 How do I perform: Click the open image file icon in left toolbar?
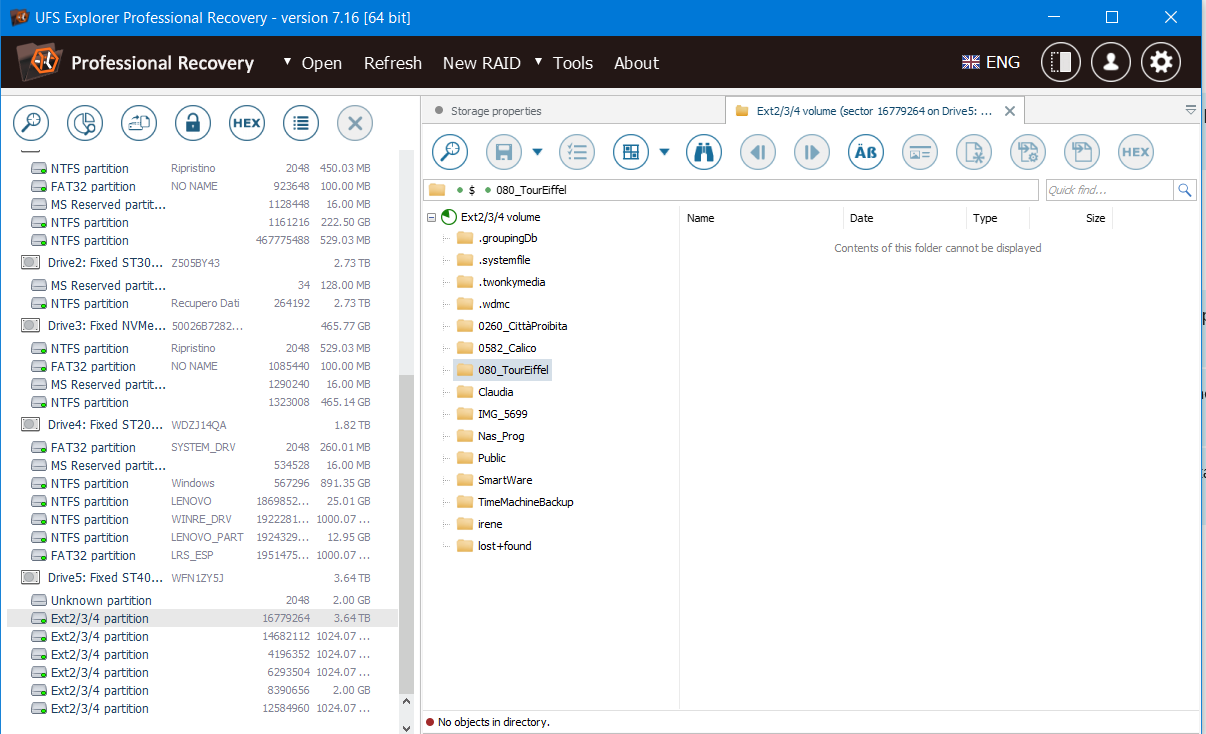click(139, 124)
